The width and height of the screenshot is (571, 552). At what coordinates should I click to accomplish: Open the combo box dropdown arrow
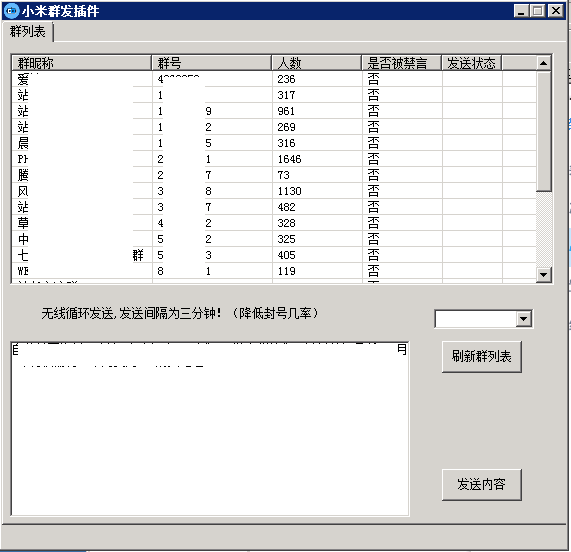tap(524, 319)
